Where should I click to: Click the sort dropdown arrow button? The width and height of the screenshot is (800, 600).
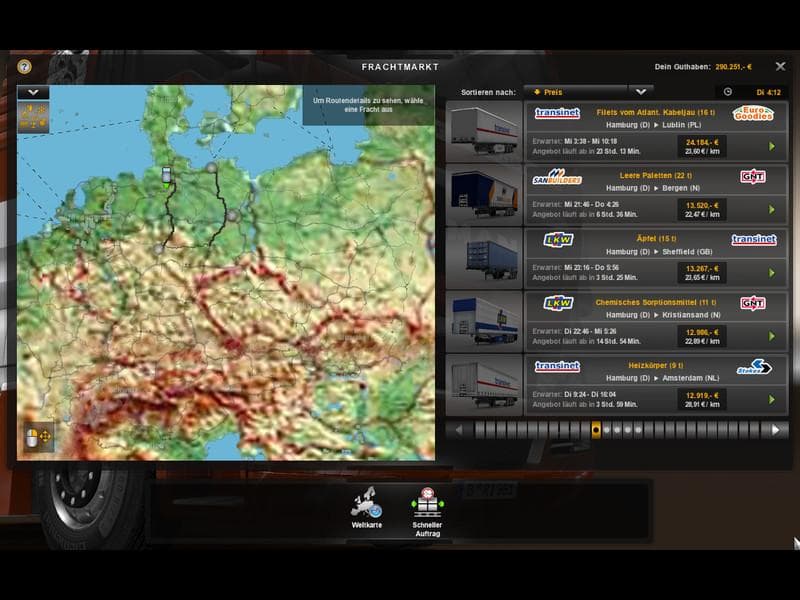point(641,92)
